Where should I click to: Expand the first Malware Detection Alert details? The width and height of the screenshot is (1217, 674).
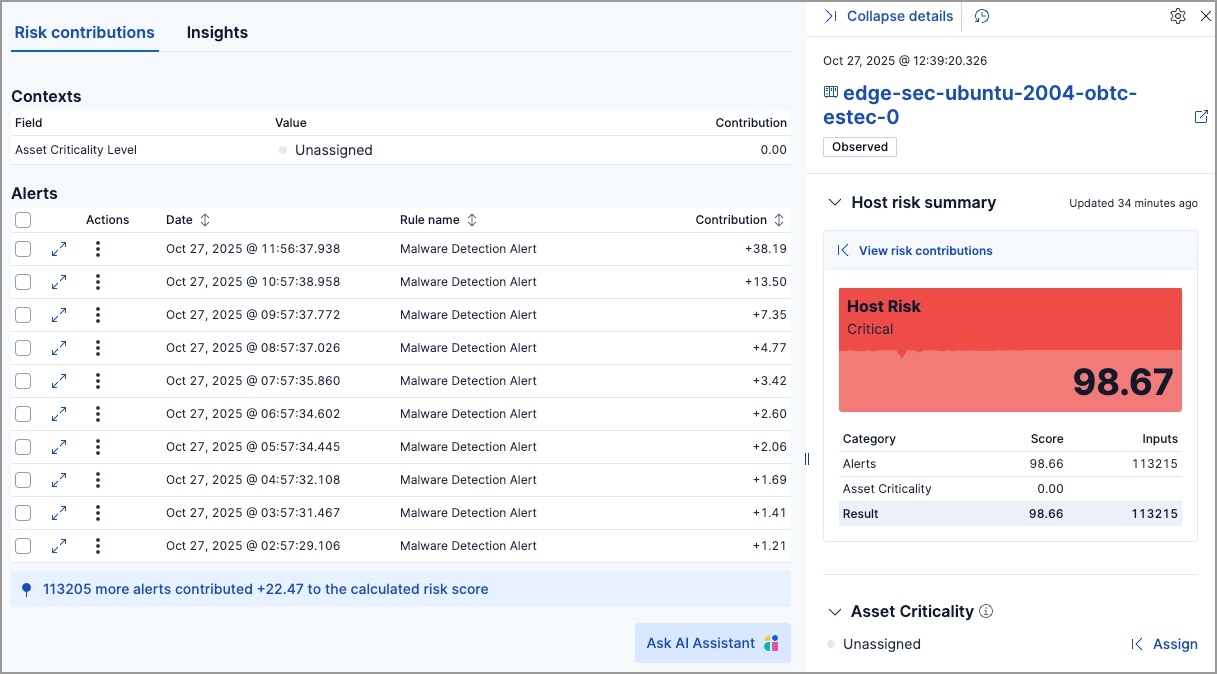click(59, 248)
